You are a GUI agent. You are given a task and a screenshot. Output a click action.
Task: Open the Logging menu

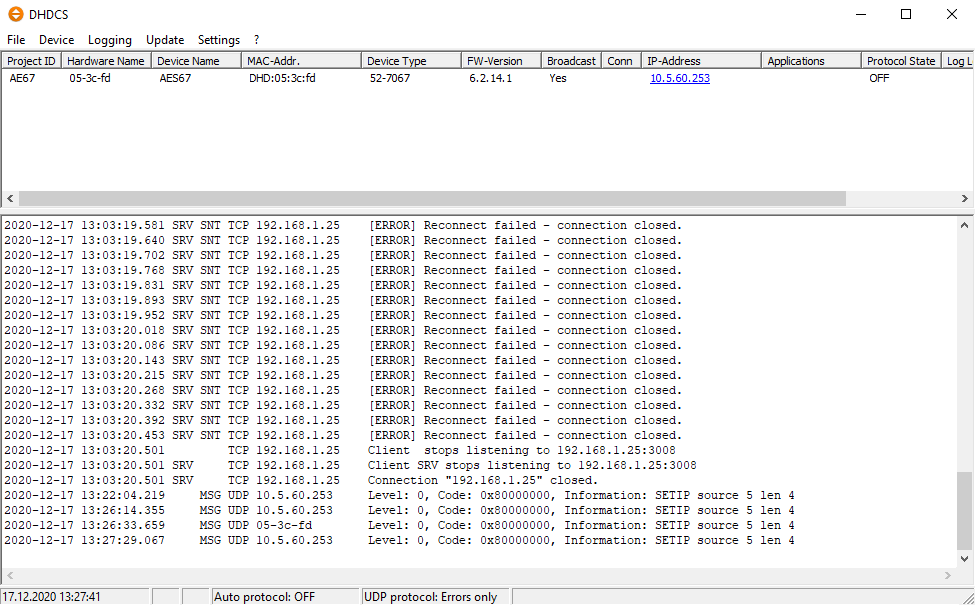(109, 40)
